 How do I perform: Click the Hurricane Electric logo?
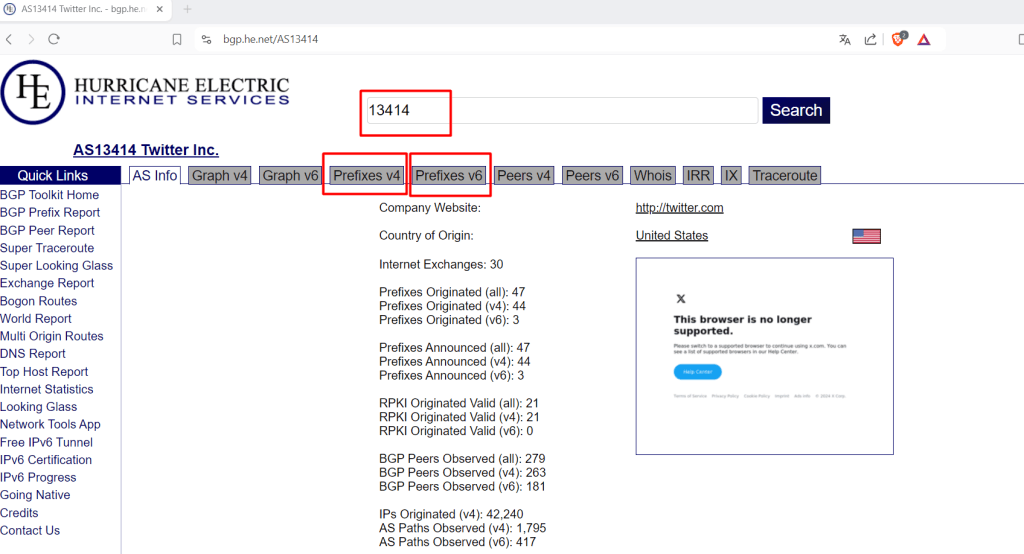point(145,93)
